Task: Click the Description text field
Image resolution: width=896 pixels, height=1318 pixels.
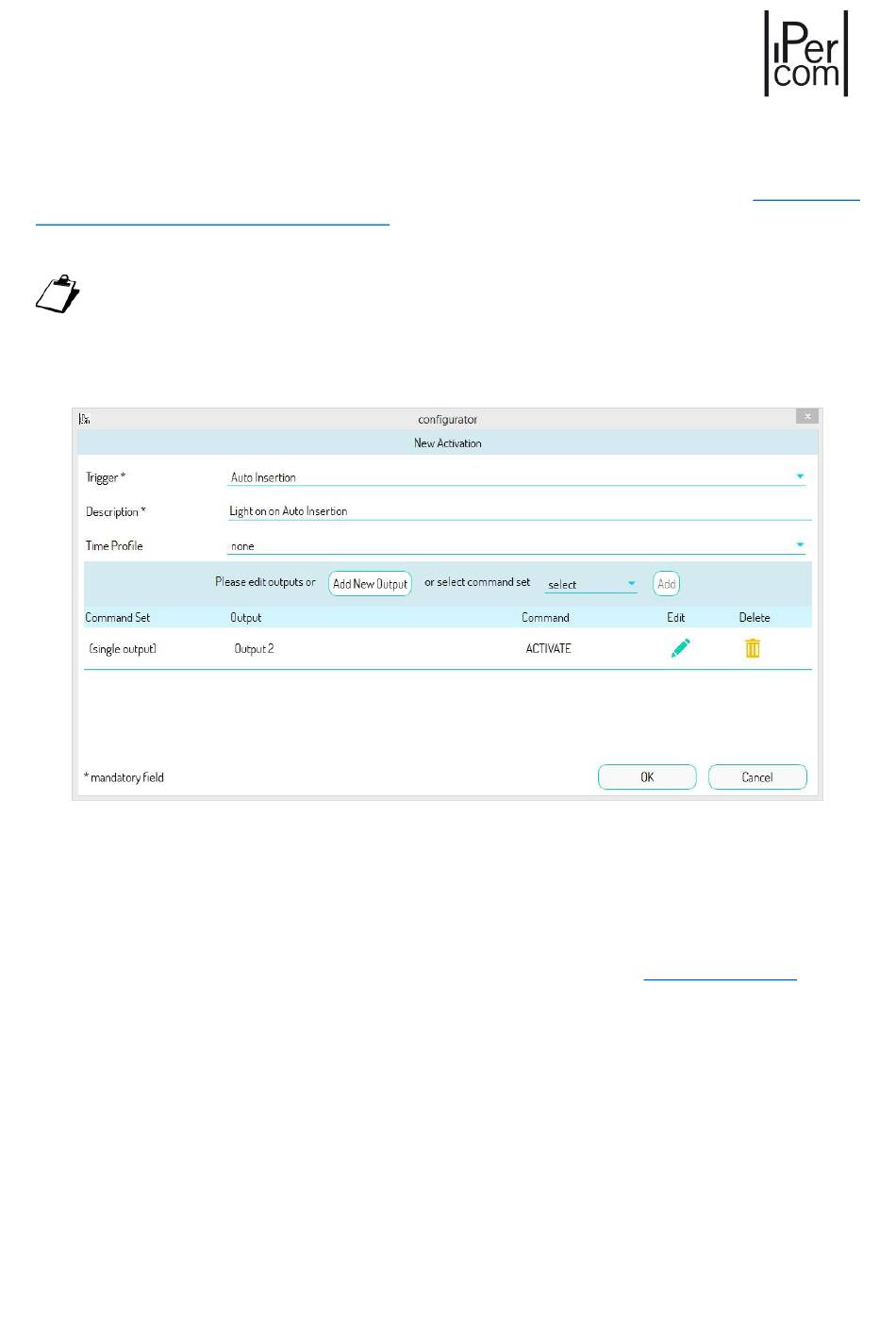Action: click(520, 510)
